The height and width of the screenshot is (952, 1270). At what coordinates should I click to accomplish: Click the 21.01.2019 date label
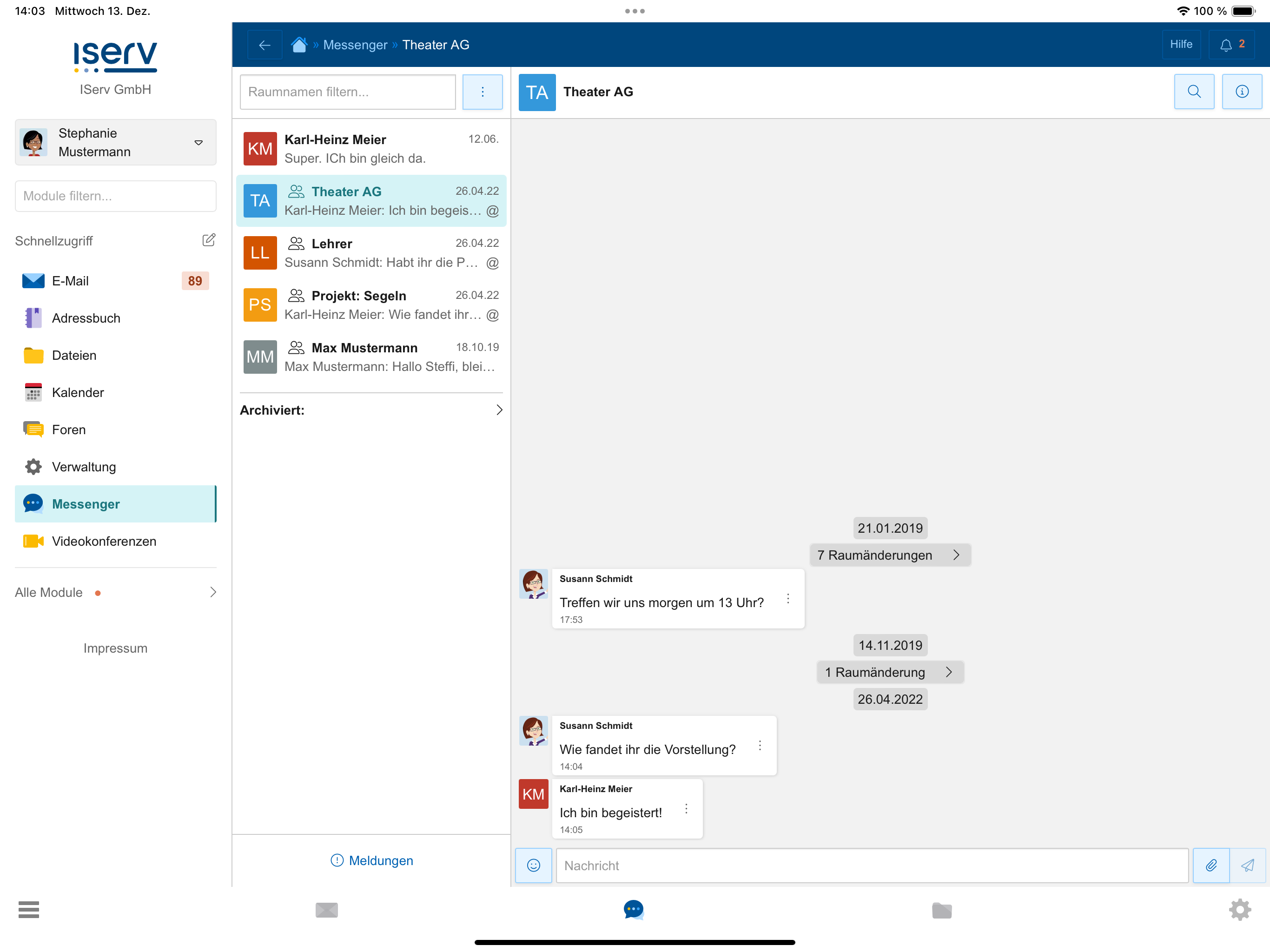pos(890,528)
